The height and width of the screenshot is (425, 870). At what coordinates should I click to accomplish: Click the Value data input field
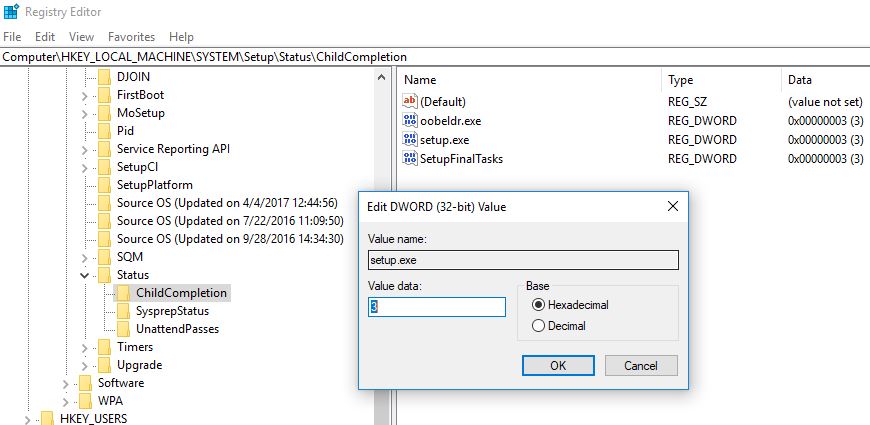pyautogui.click(x=437, y=306)
